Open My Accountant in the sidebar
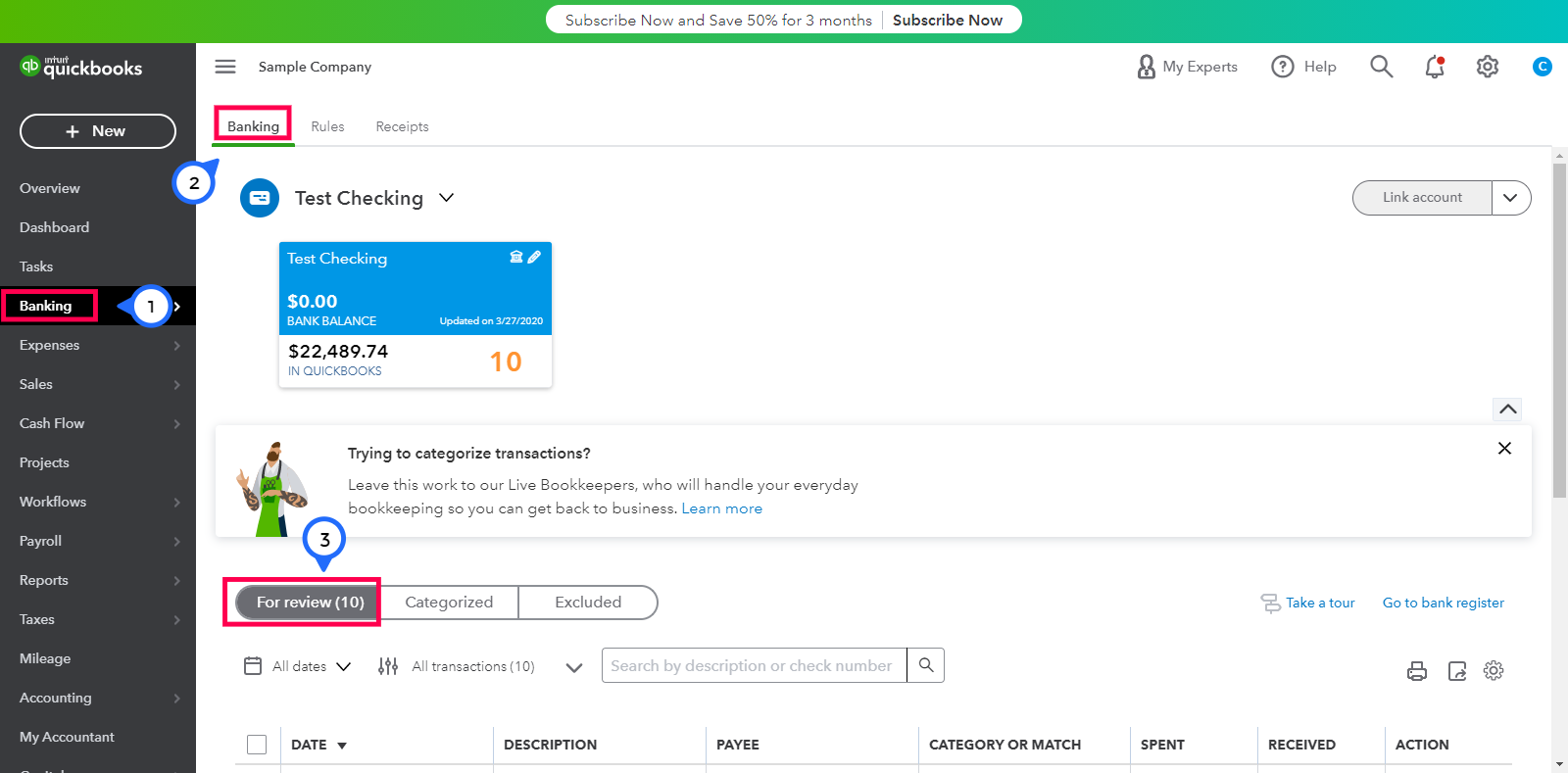This screenshot has width=1568, height=773. pos(67,737)
